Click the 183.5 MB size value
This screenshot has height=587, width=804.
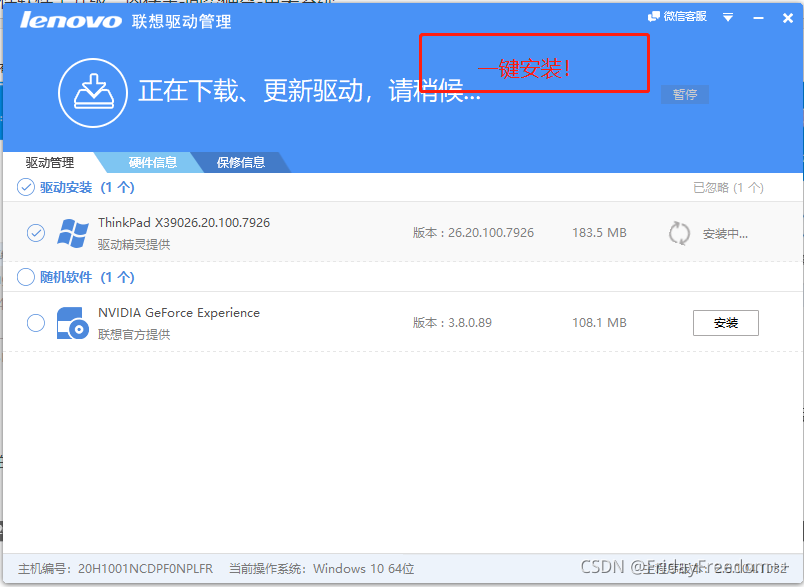tap(599, 233)
